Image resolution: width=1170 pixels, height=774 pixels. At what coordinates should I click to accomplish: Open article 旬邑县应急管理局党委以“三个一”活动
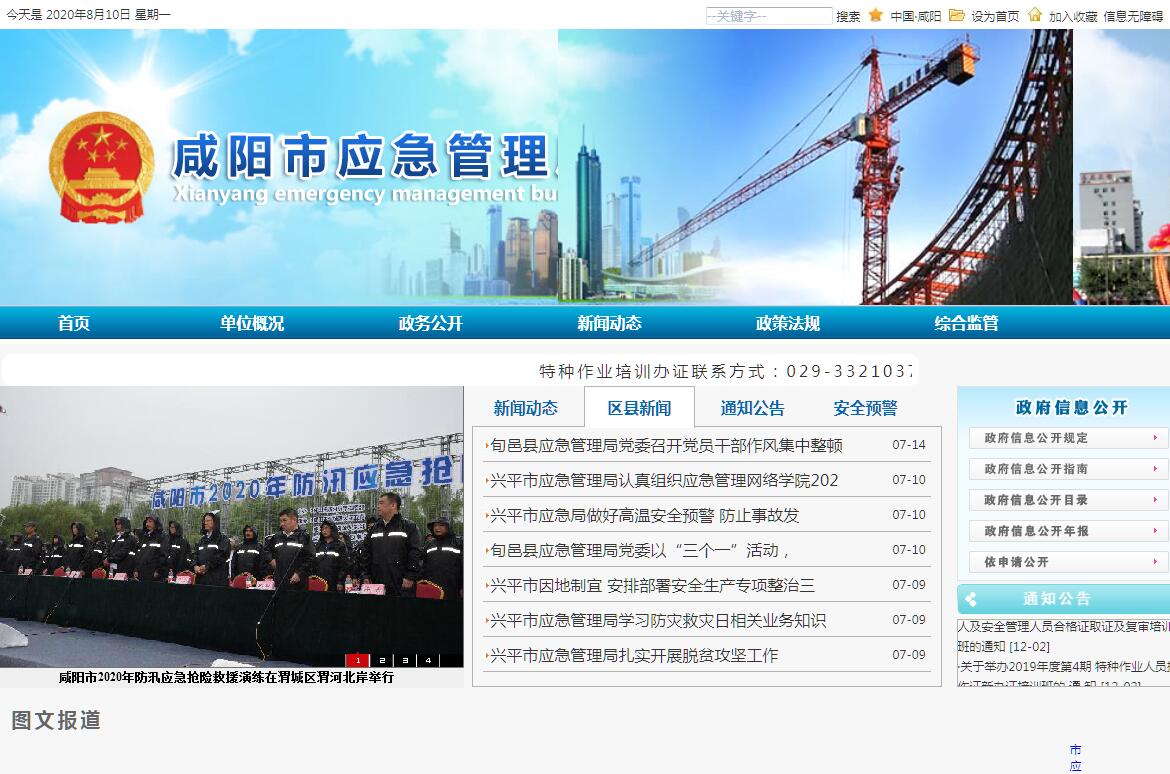(x=639, y=551)
